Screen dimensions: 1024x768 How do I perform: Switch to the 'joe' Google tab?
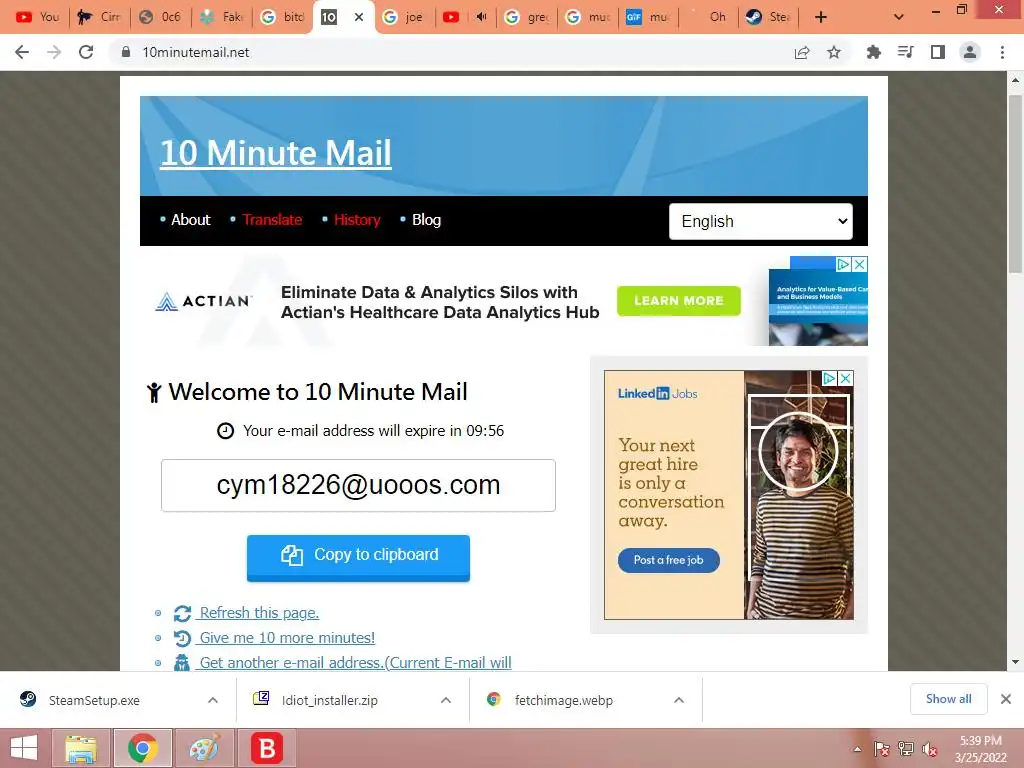click(405, 17)
